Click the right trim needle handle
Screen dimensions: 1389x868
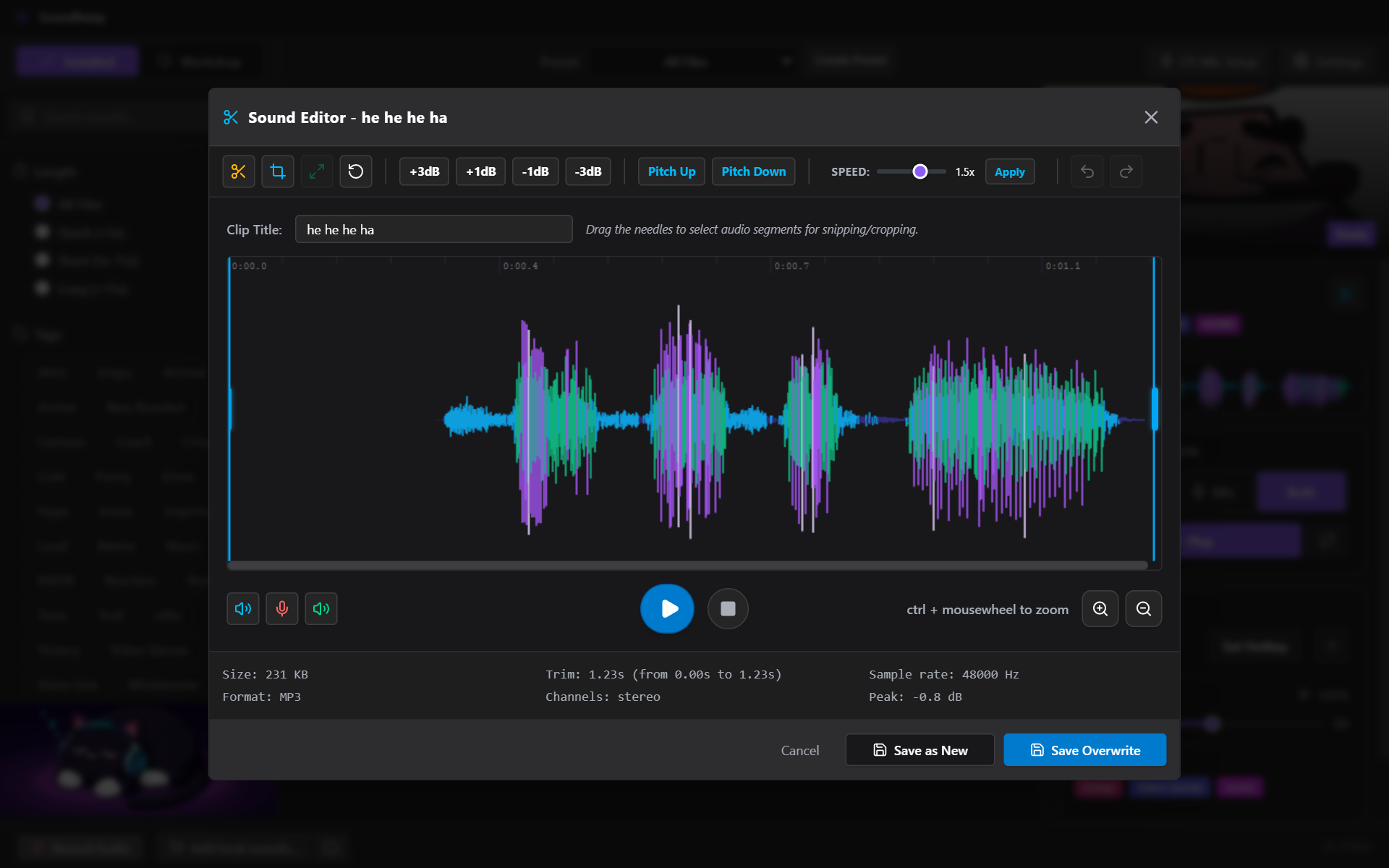pyautogui.click(x=1155, y=409)
